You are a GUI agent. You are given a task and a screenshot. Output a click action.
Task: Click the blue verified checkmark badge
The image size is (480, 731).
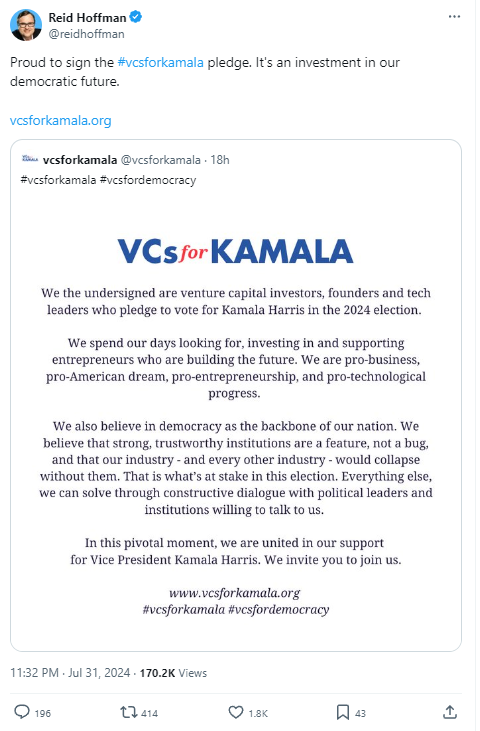[x=136, y=17]
